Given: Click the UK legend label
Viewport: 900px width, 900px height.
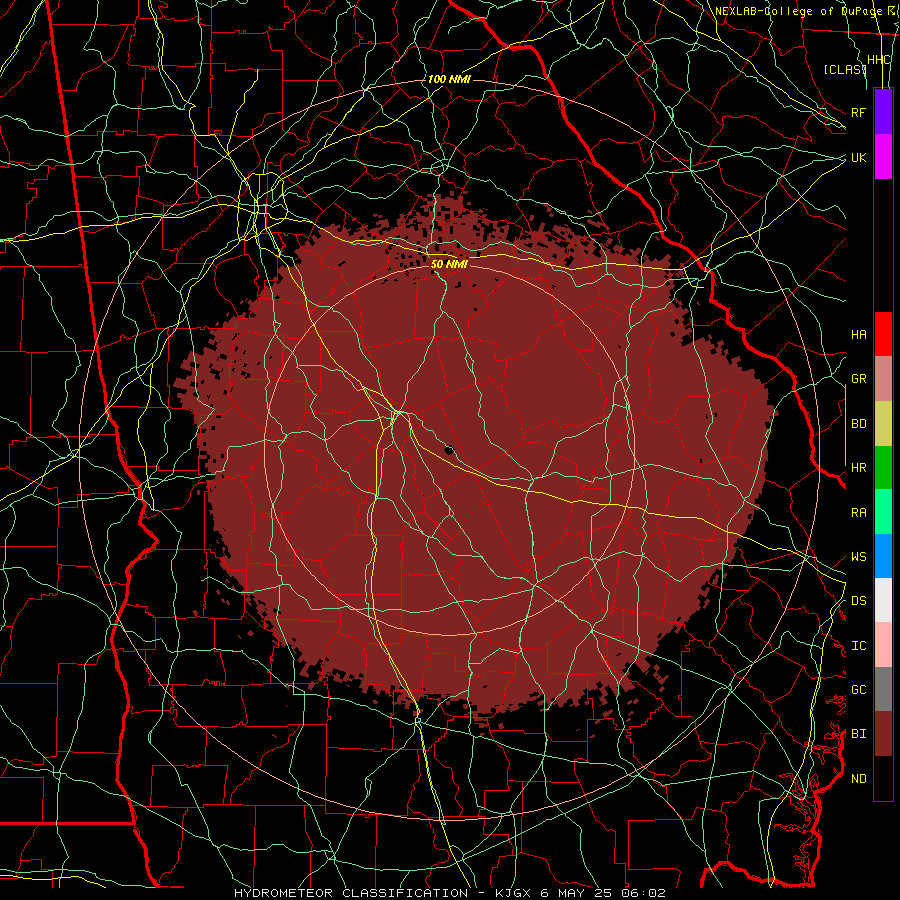Looking at the screenshot, I should (858, 157).
